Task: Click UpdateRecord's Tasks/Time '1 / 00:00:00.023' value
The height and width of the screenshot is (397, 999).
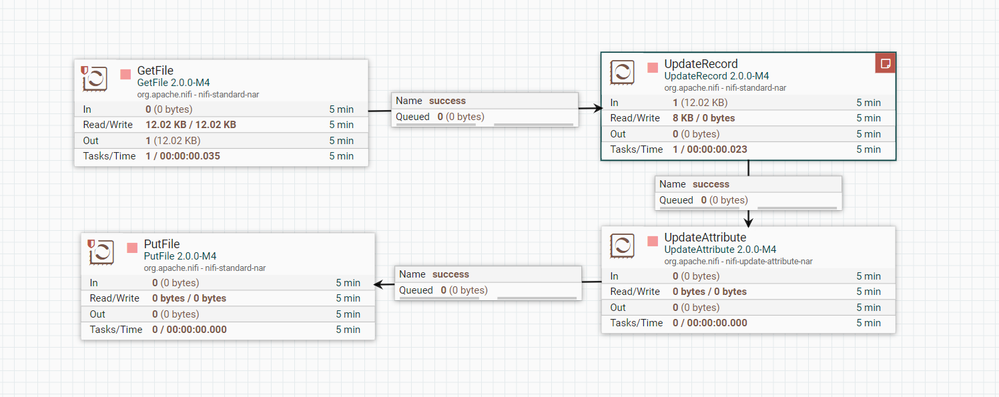Action: click(x=710, y=150)
